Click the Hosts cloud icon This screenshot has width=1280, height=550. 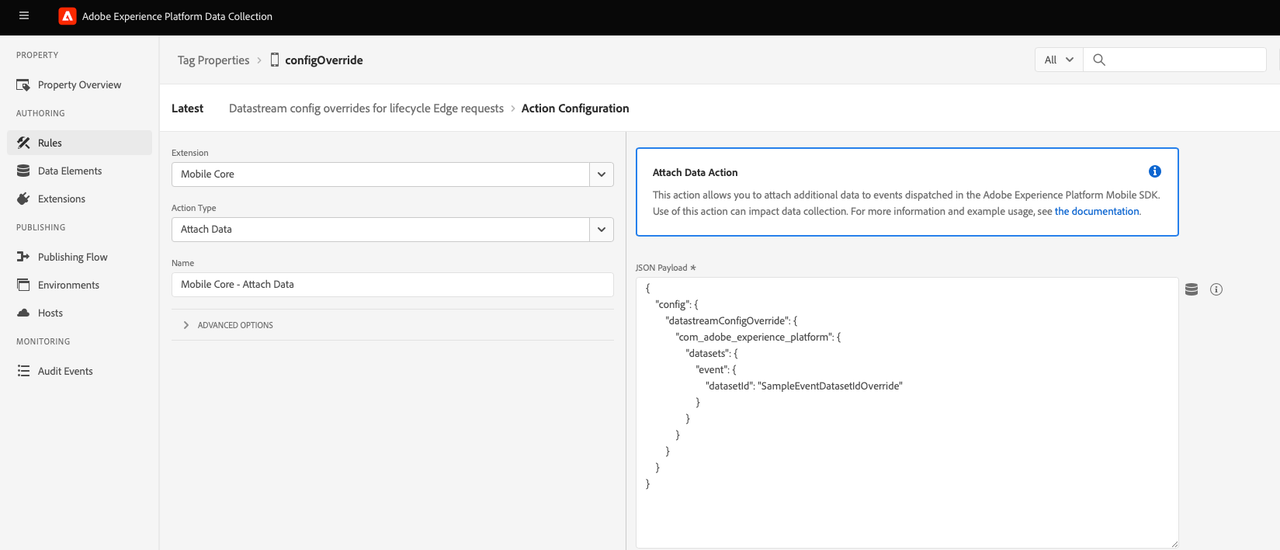click(24, 313)
